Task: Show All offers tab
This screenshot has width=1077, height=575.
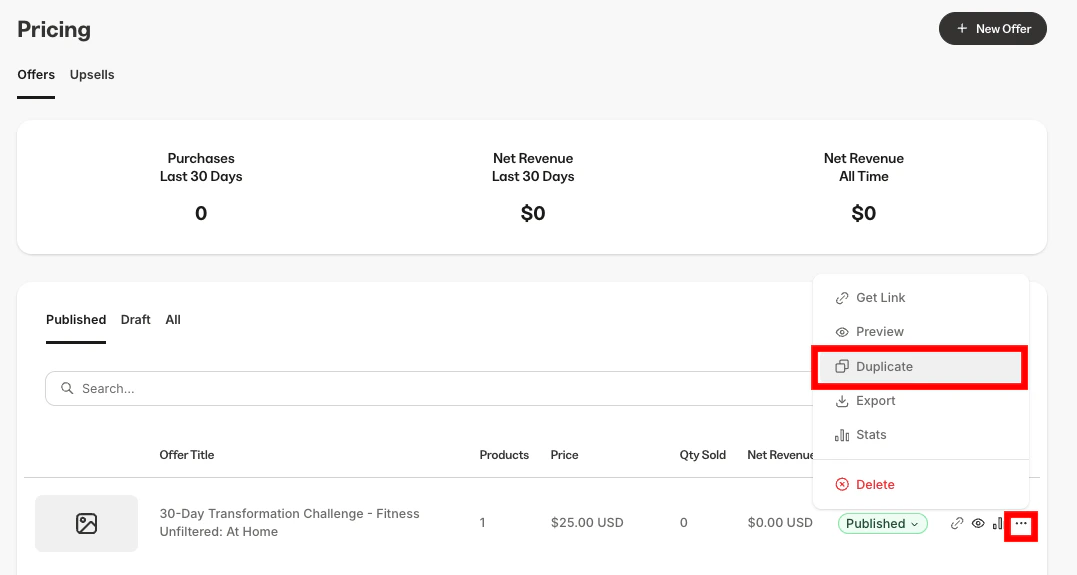Action: tap(173, 319)
